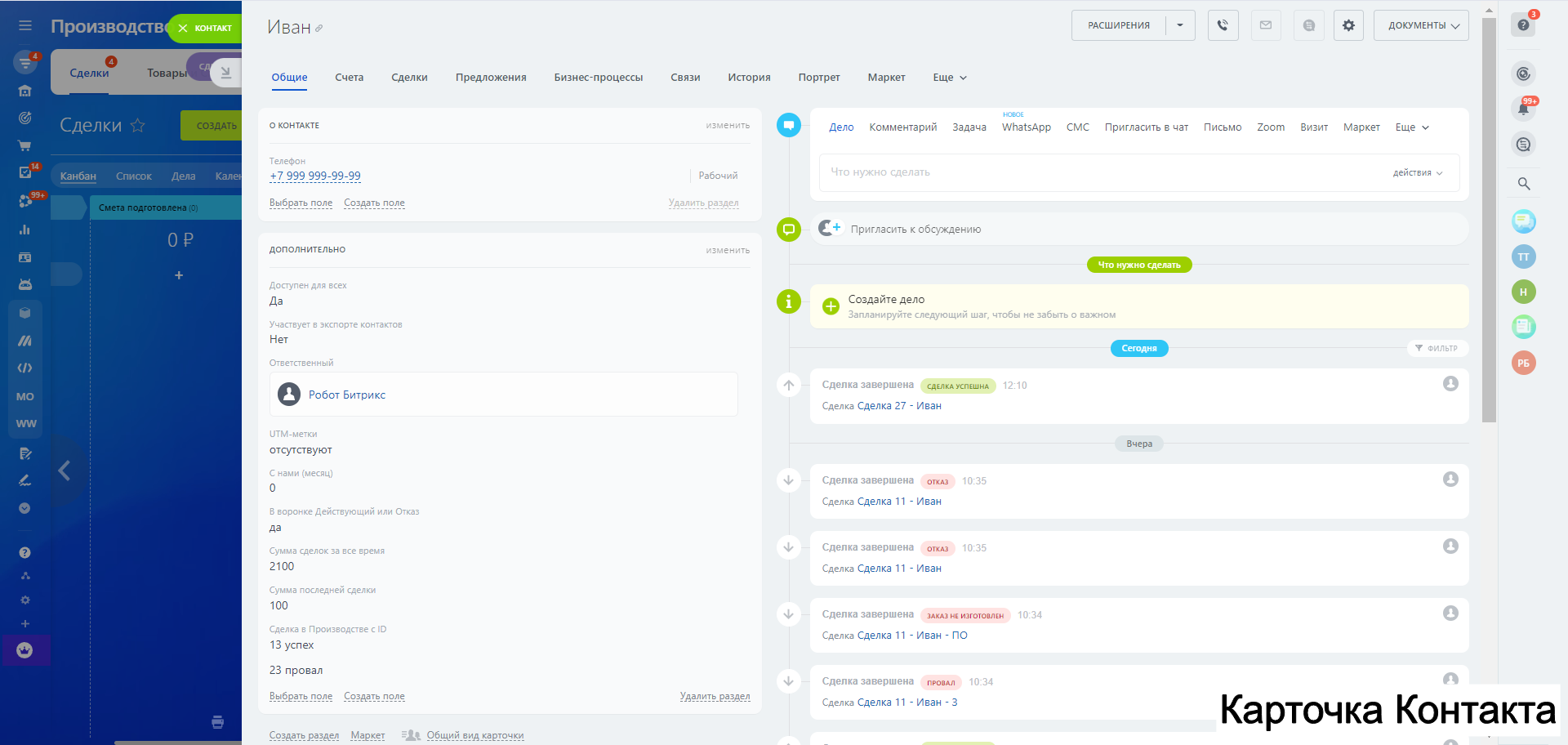Open the ФИЛЬТР timeline filter
The height and width of the screenshot is (745, 1568).
pos(1437,348)
